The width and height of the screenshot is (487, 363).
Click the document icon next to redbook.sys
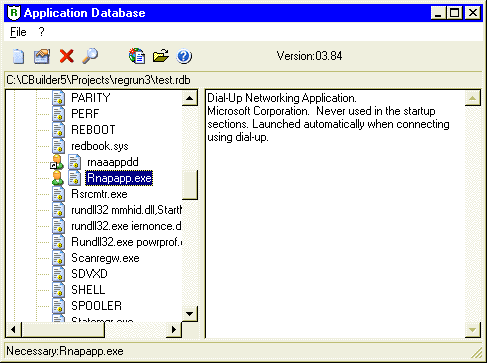59,146
